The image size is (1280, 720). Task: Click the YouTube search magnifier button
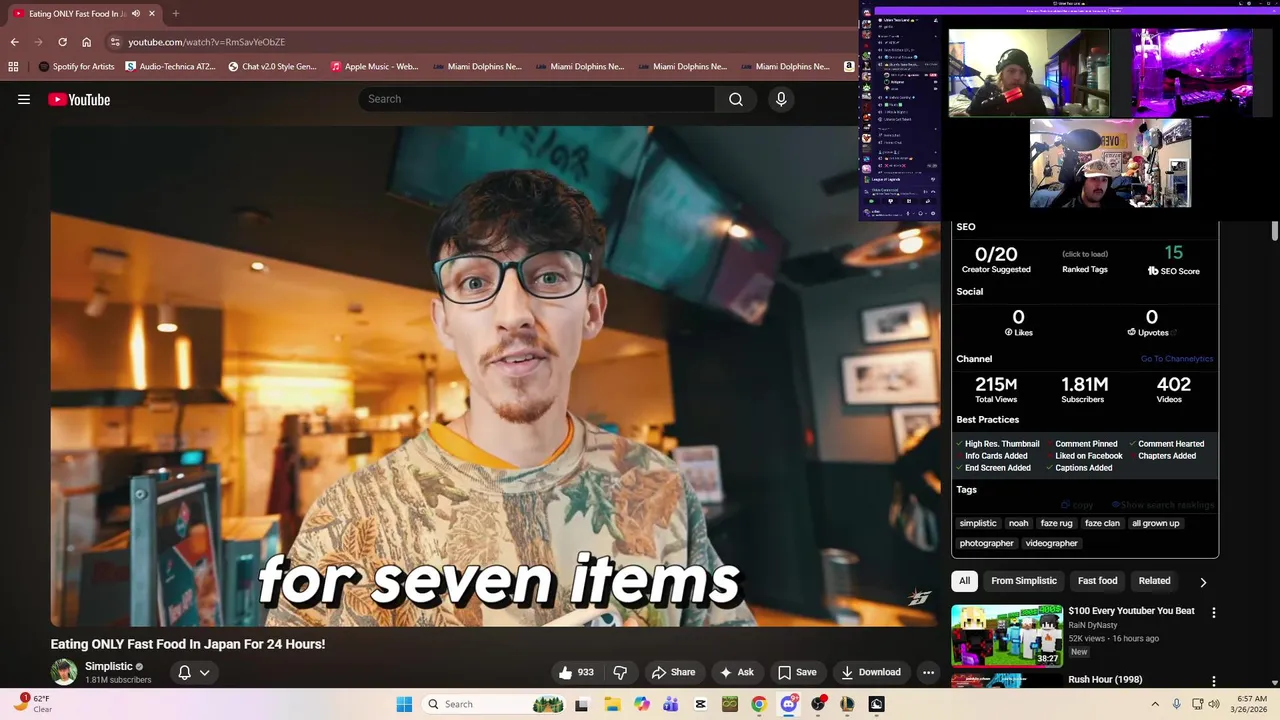(x=736, y=99)
